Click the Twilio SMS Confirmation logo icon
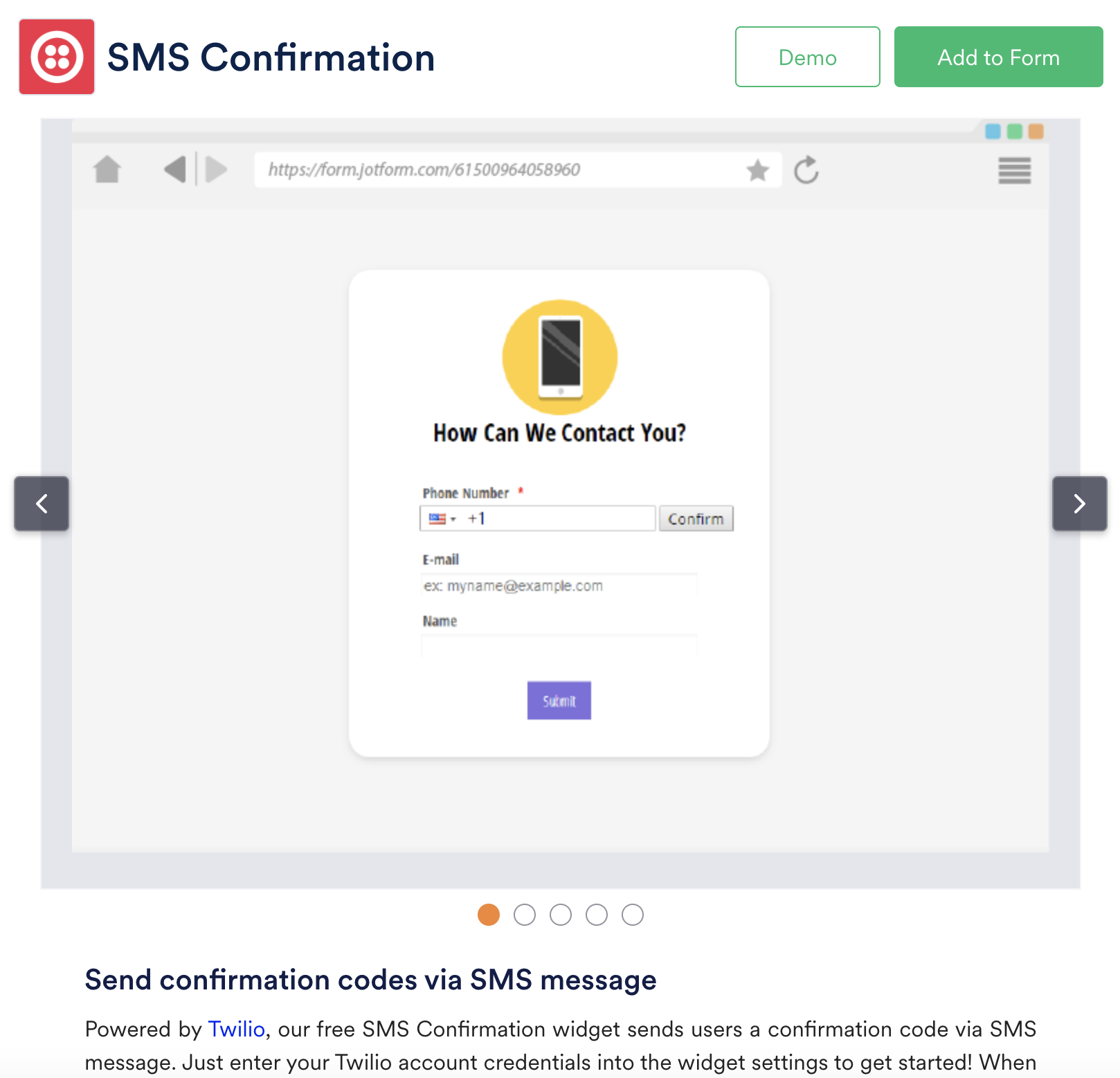This screenshot has width=1120, height=1078. [x=57, y=57]
